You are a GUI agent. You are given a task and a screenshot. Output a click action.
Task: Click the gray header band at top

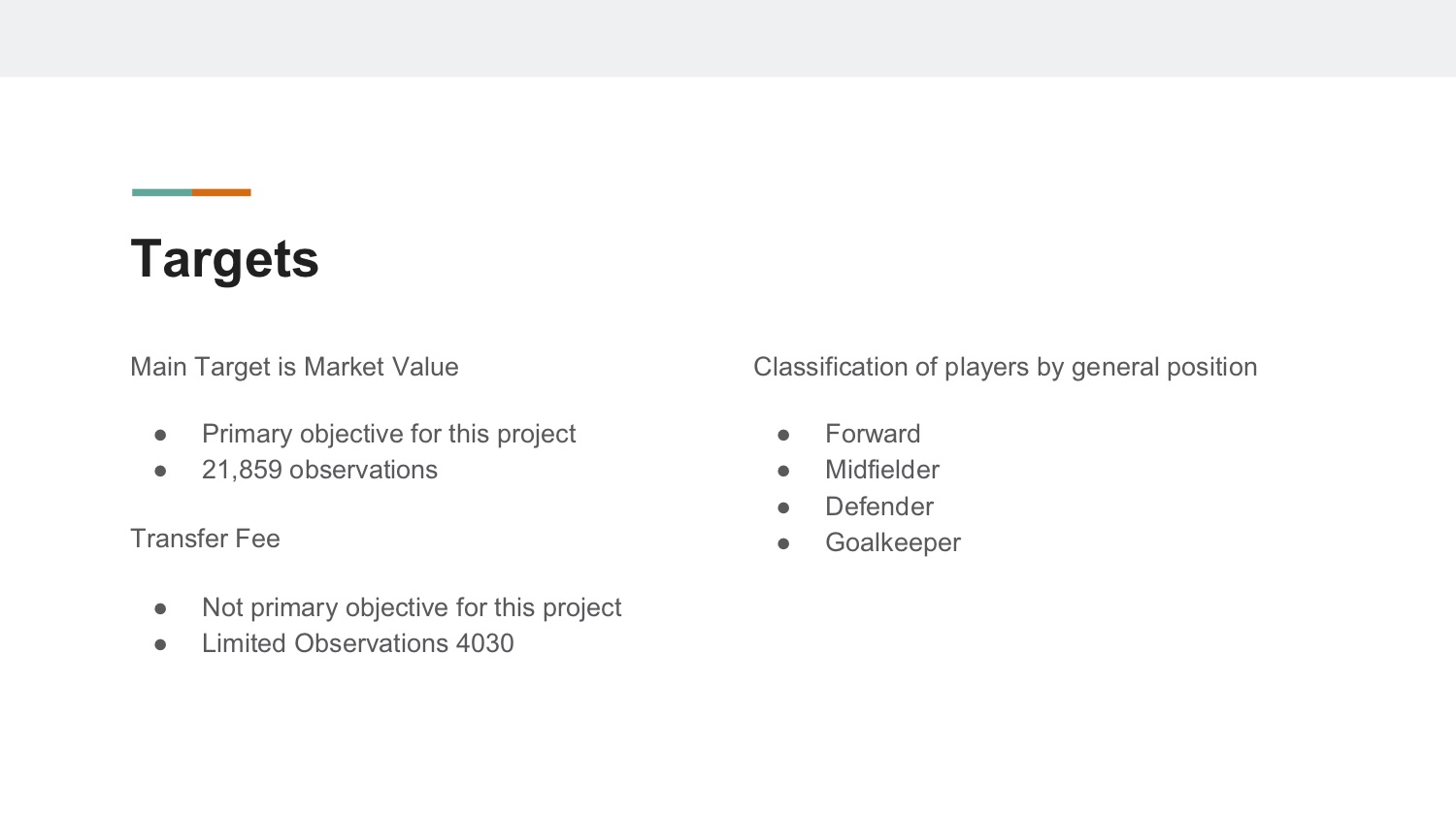[728, 38]
